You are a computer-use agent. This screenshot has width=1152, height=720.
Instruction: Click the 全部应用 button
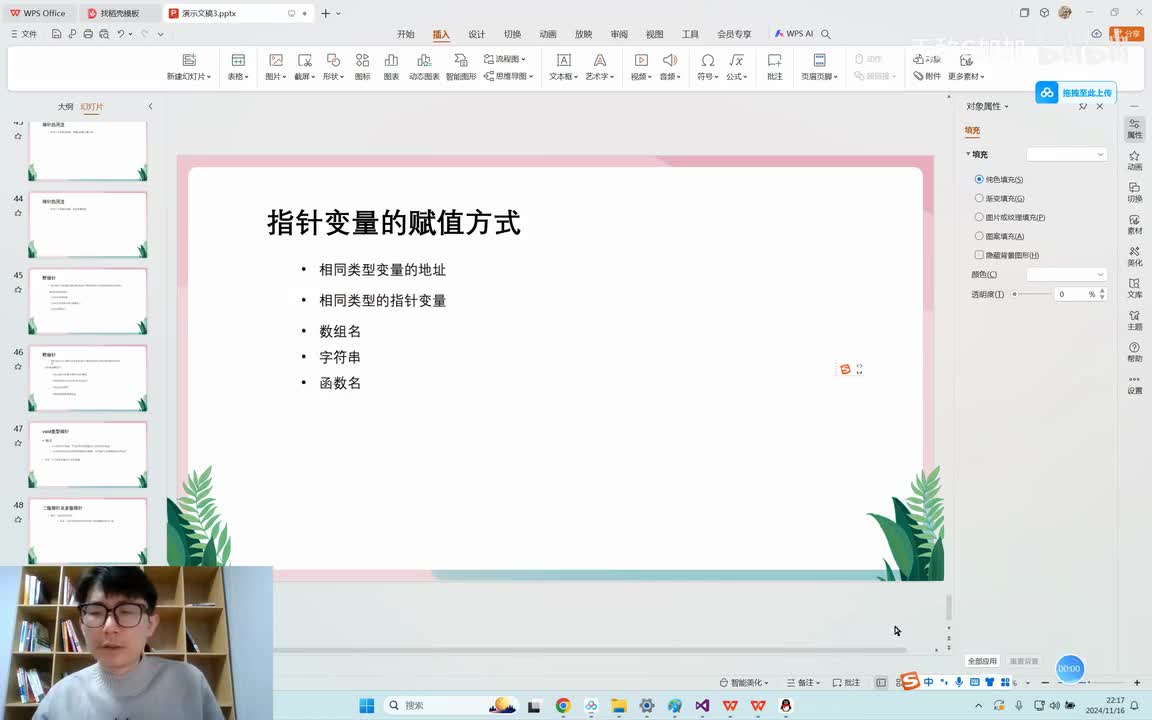(982, 660)
